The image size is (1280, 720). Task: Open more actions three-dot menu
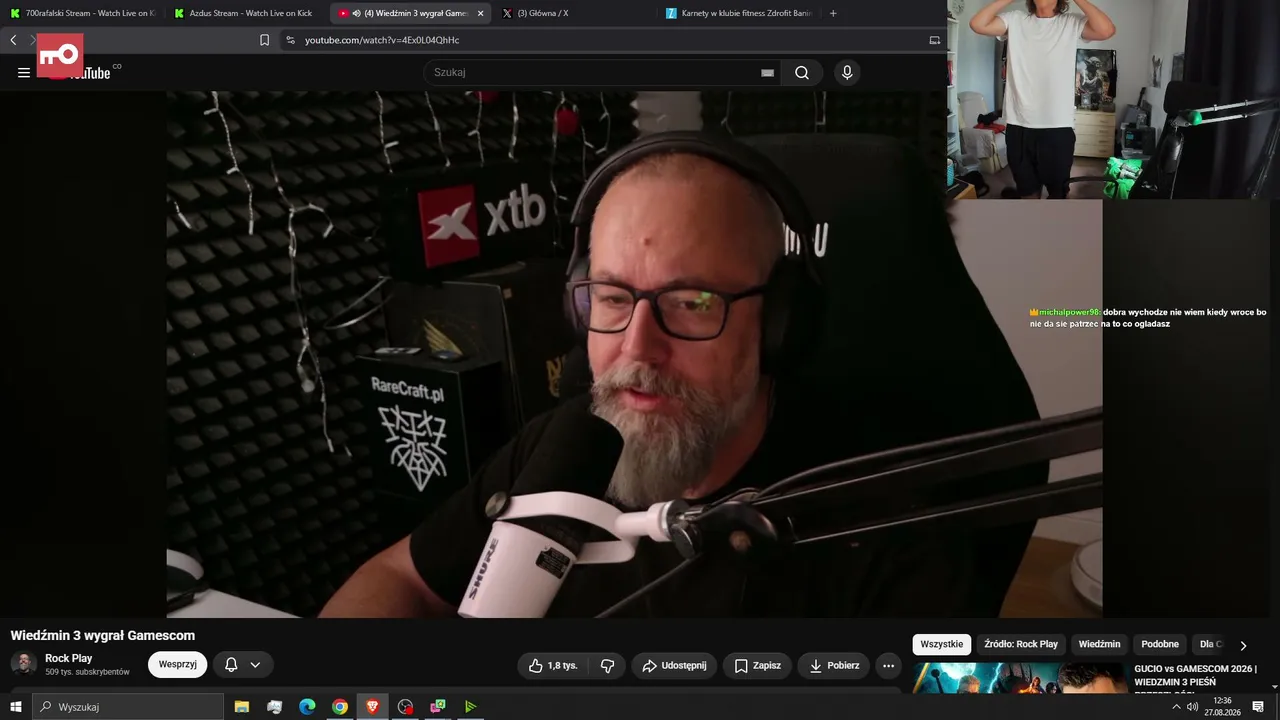click(x=888, y=665)
